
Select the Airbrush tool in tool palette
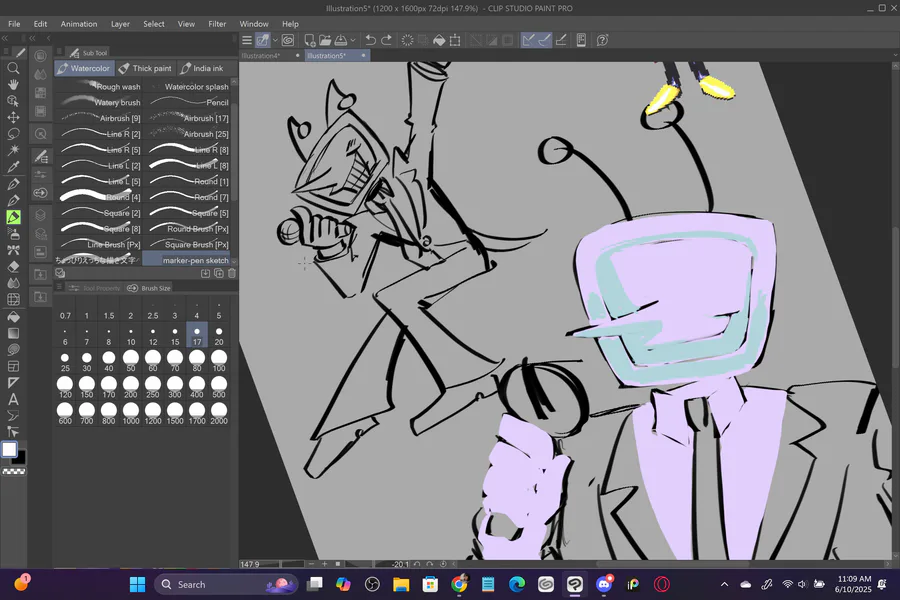13,234
